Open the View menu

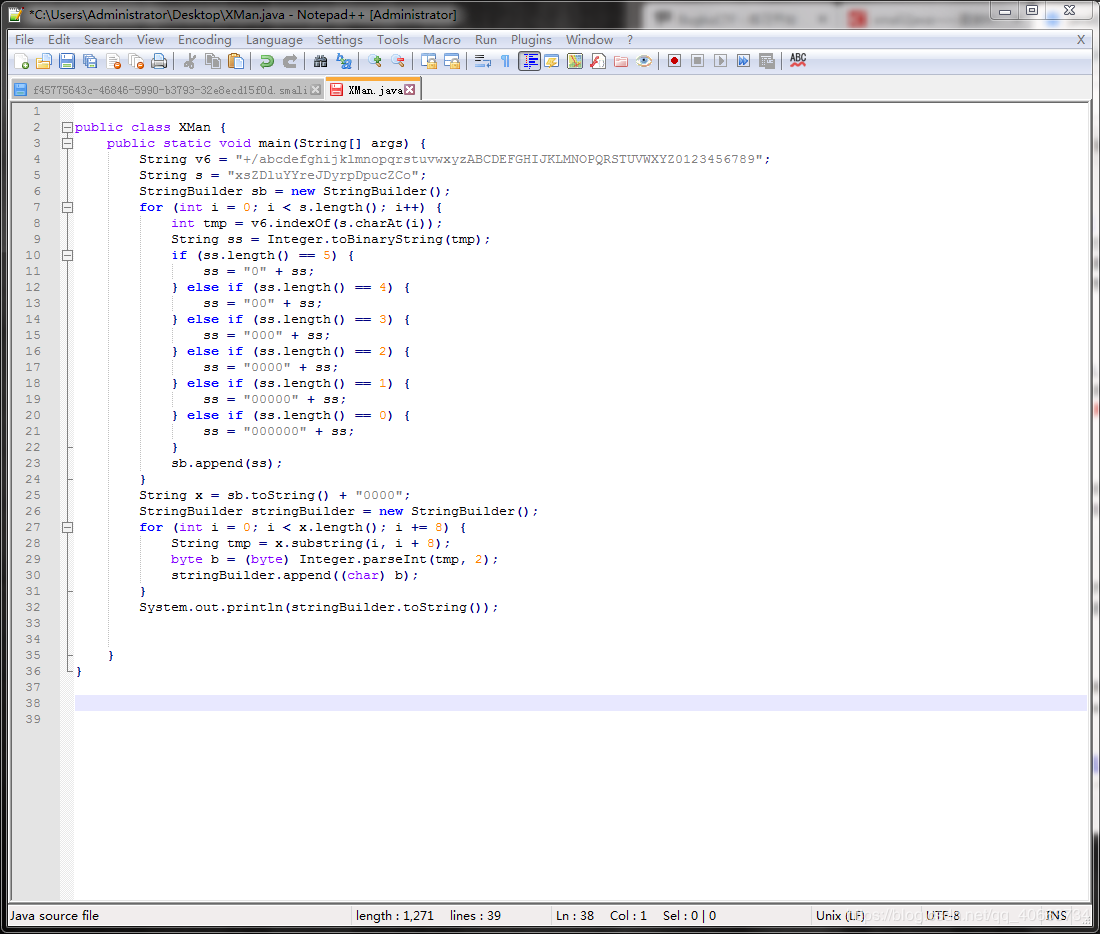(x=150, y=40)
